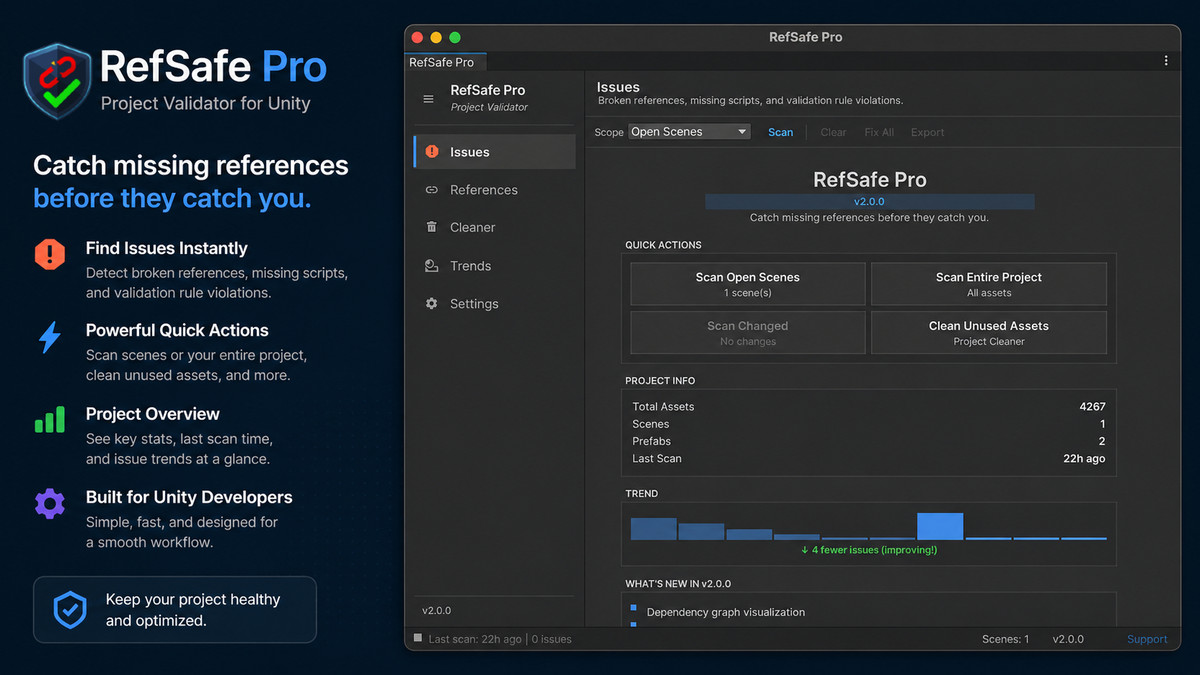Click the v2.0.0 label at sidebar bottom
Image resolution: width=1200 pixels, height=675 pixels.
click(437, 610)
